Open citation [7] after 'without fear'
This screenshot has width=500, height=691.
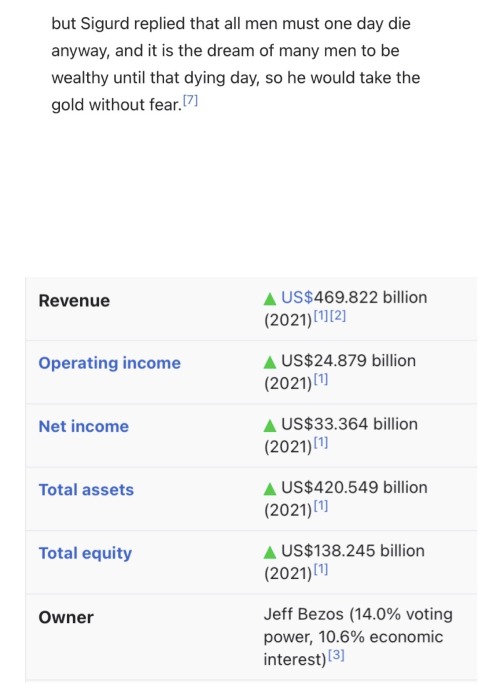pyautogui.click(x=190, y=101)
